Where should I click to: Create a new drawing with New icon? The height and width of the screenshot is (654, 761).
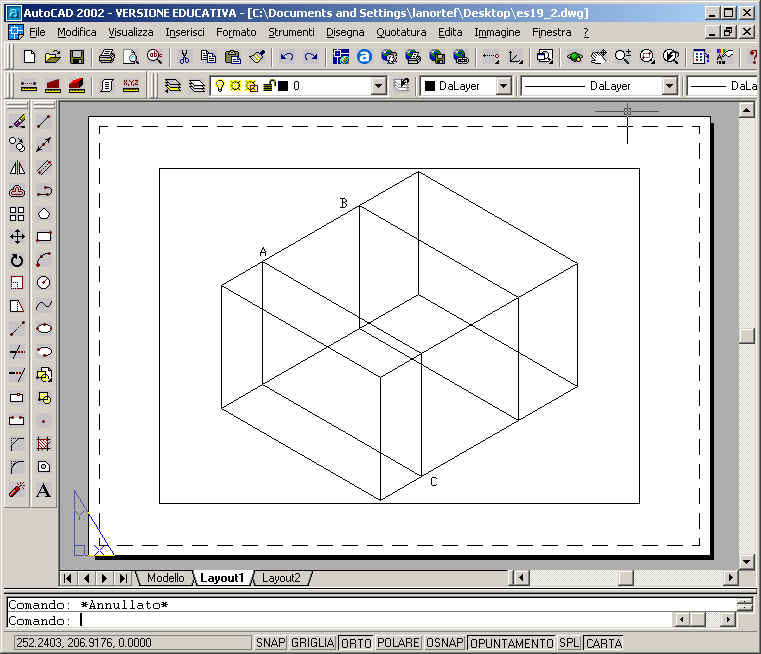point(29,57)
